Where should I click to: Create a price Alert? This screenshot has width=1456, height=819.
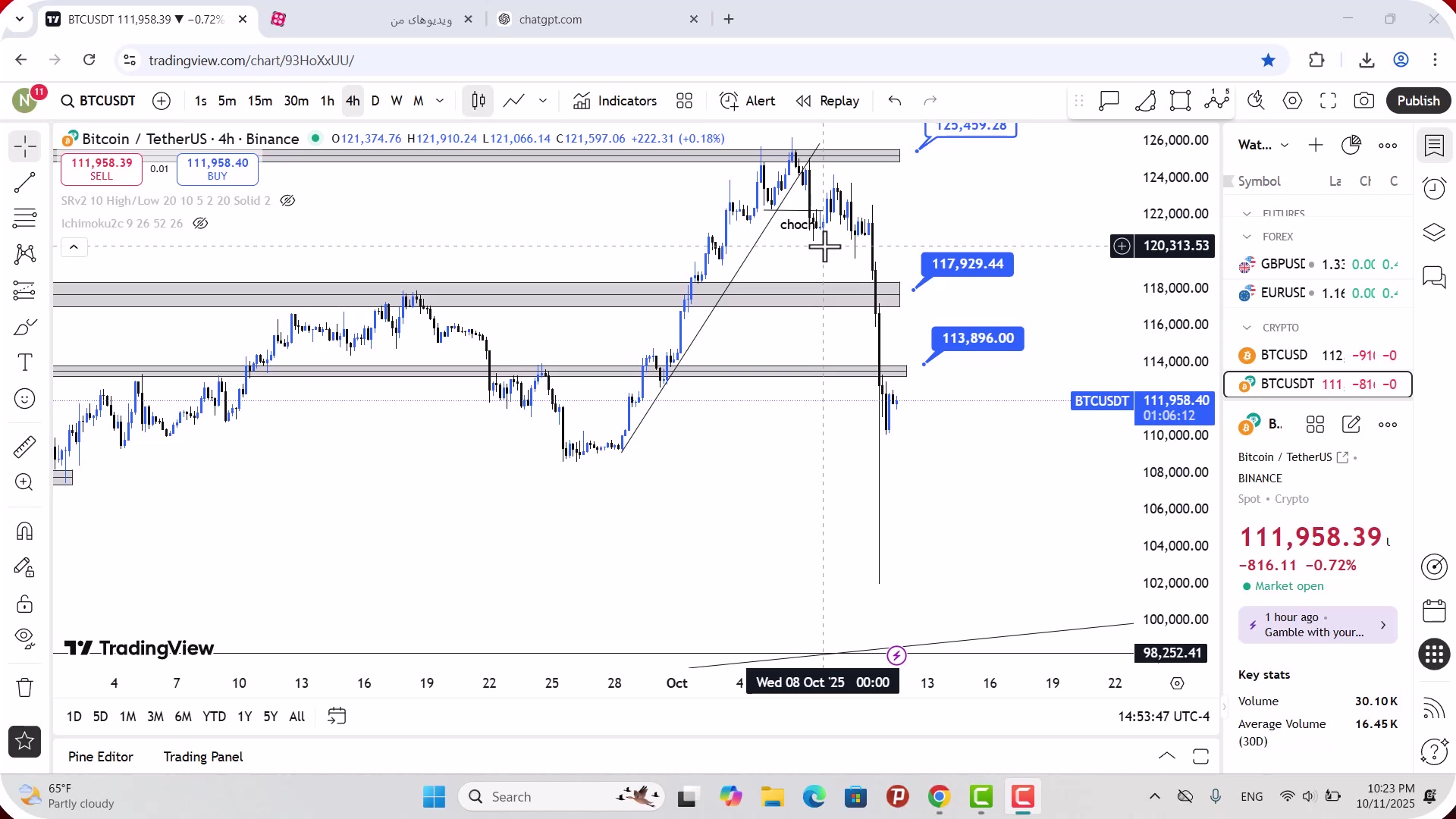coord(747,101)
